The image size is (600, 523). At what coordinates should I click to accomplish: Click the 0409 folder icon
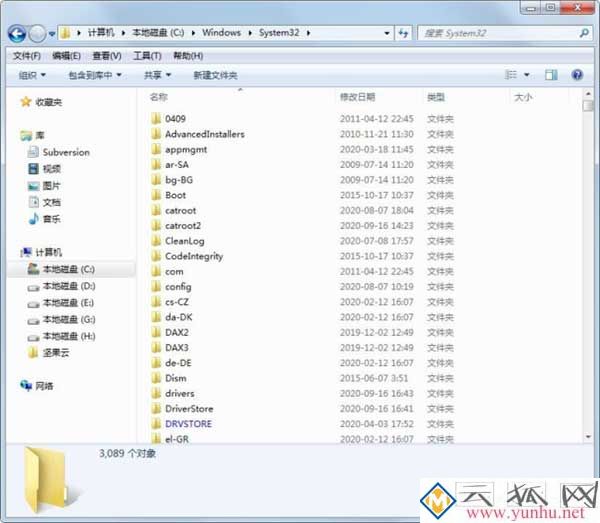pos(156,119)
